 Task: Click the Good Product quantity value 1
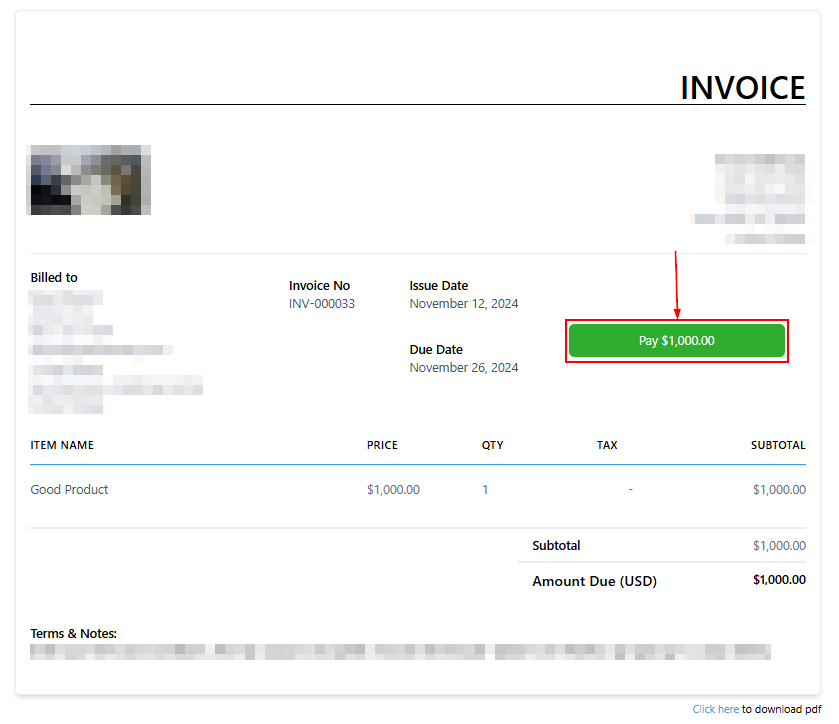click(485, 490)
